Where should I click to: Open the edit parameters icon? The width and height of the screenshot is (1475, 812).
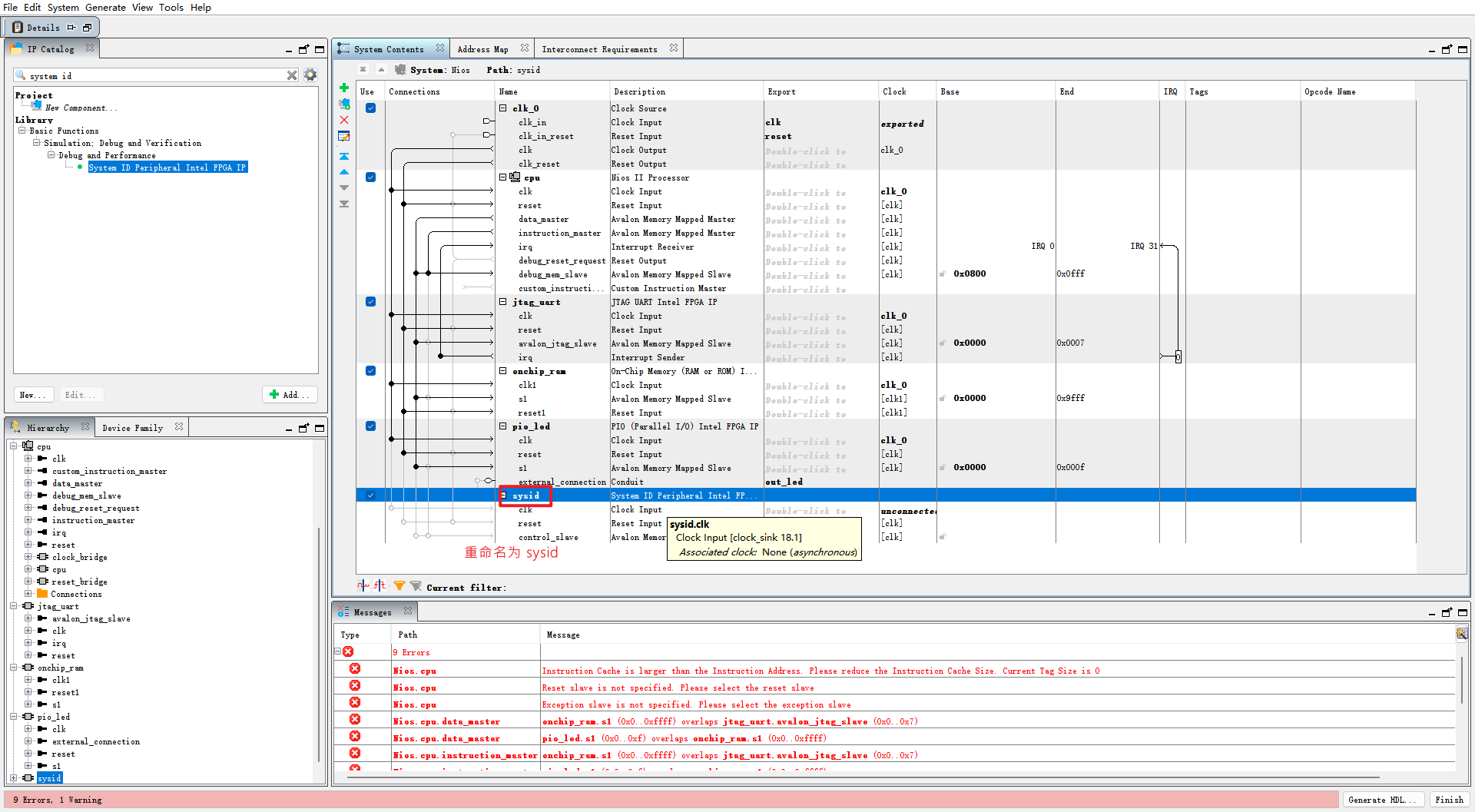pos(343,136)
